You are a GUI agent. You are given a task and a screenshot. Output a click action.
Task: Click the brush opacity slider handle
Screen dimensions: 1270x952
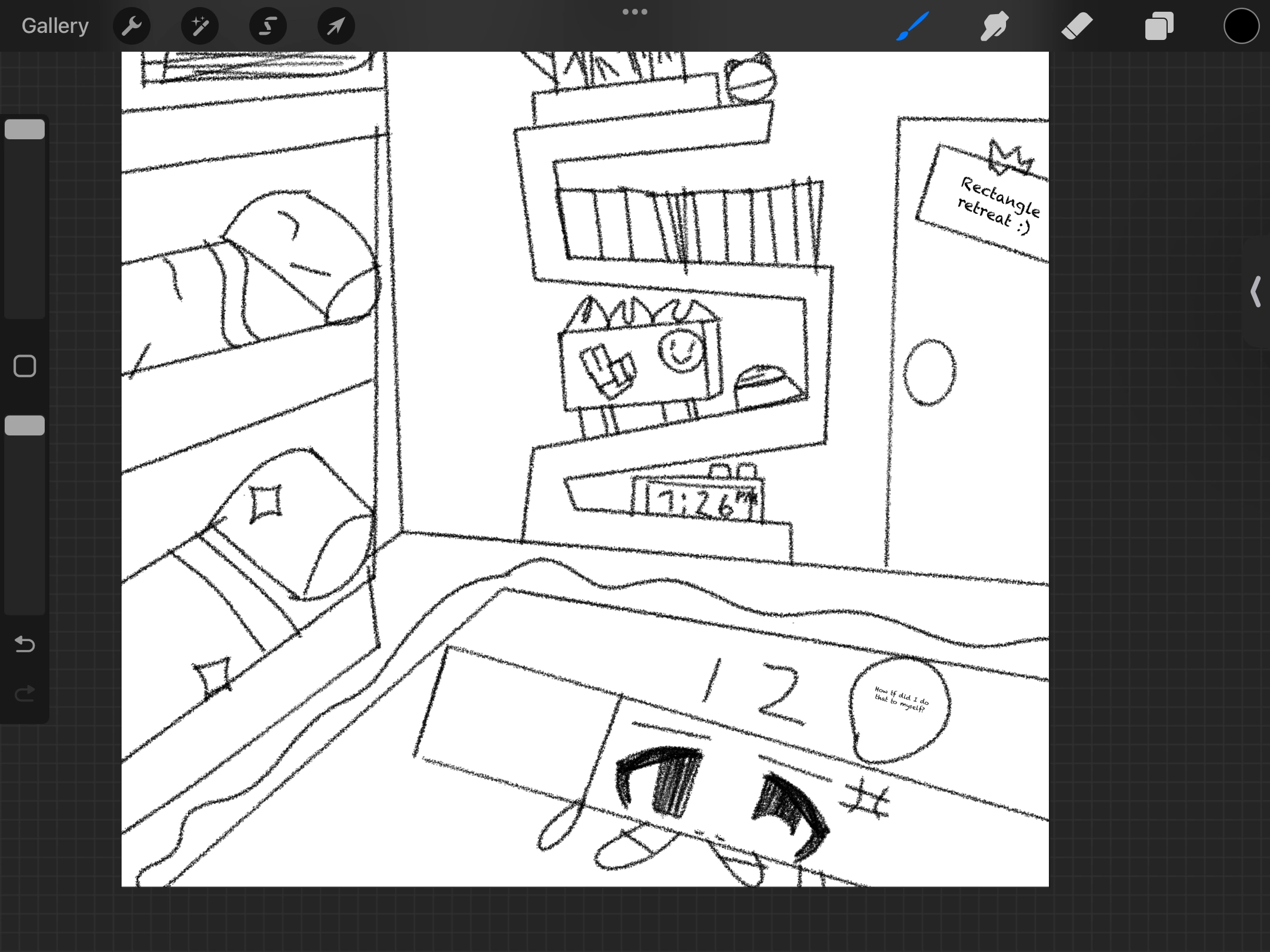click(25, 425)
